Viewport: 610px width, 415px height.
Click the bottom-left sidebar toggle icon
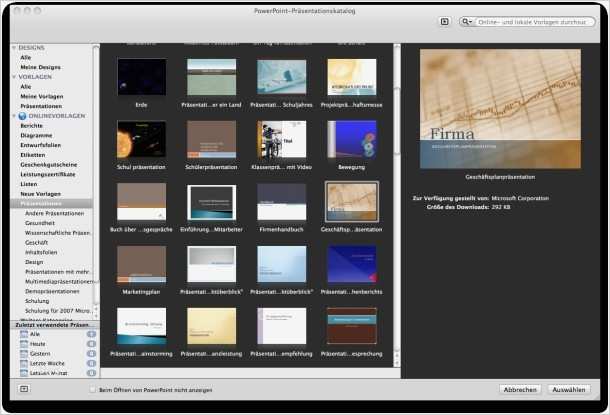(24, 388)
